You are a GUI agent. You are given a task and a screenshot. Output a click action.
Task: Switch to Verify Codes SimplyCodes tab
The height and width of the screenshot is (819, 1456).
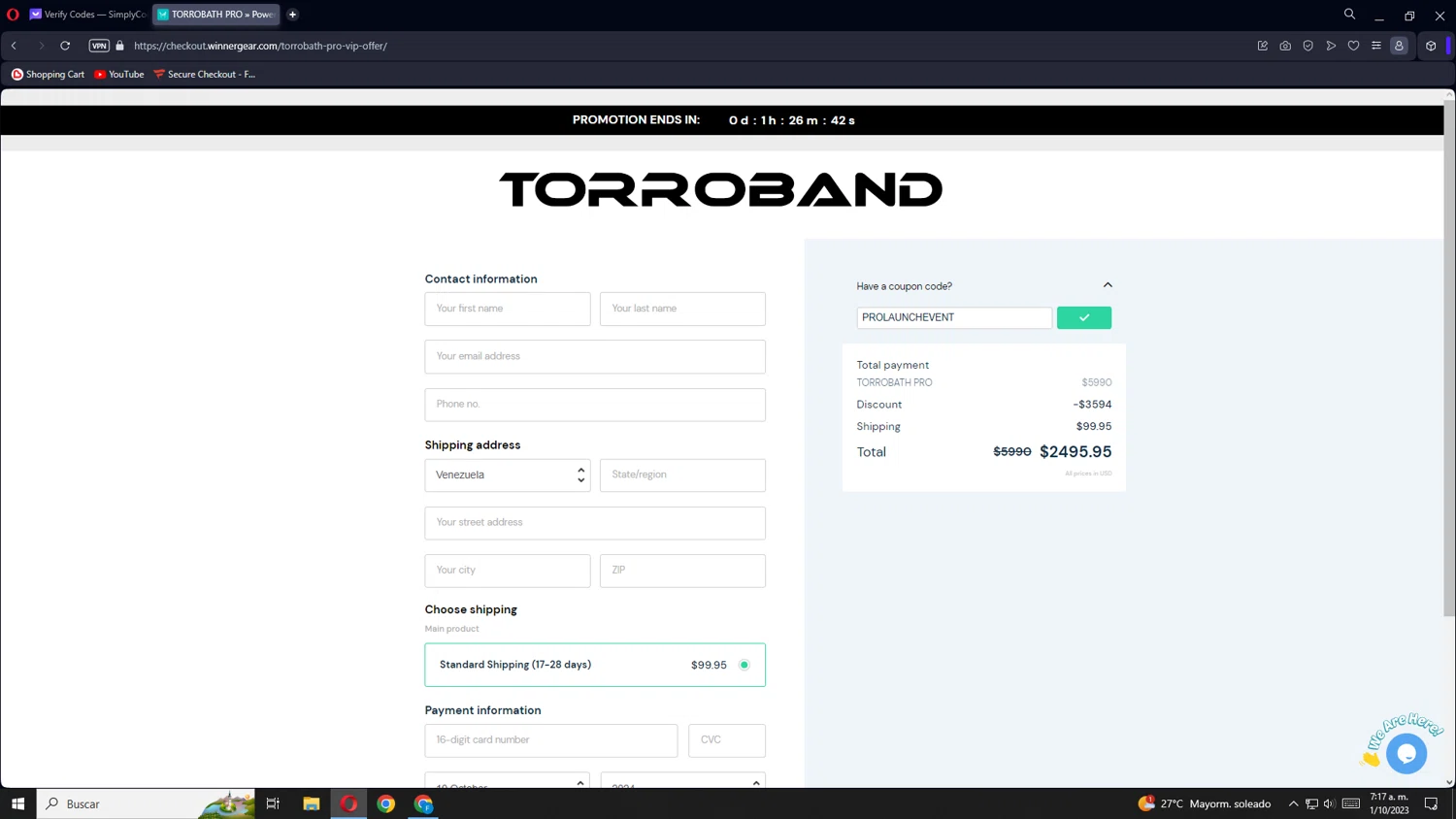tap(87, 15)
